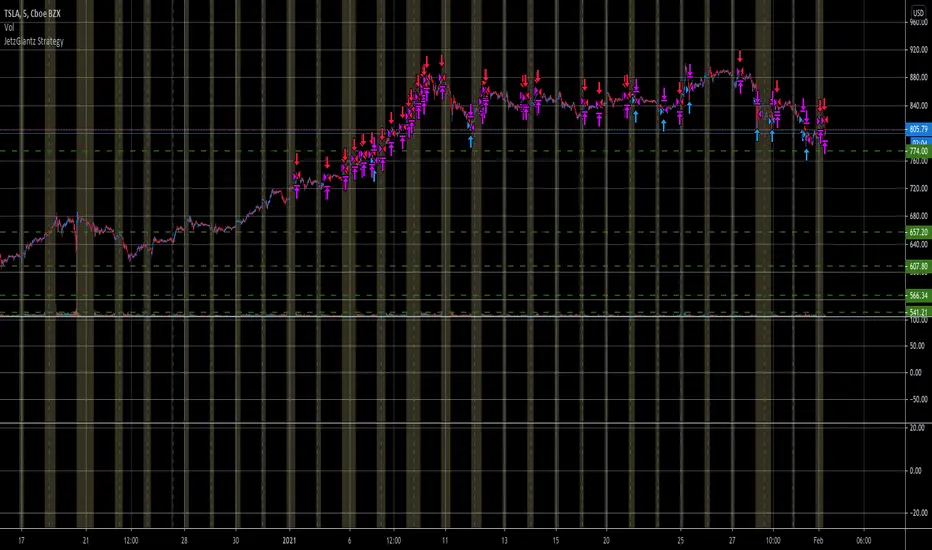Click the blue 805.79 current price label

(x=918, y=129)
